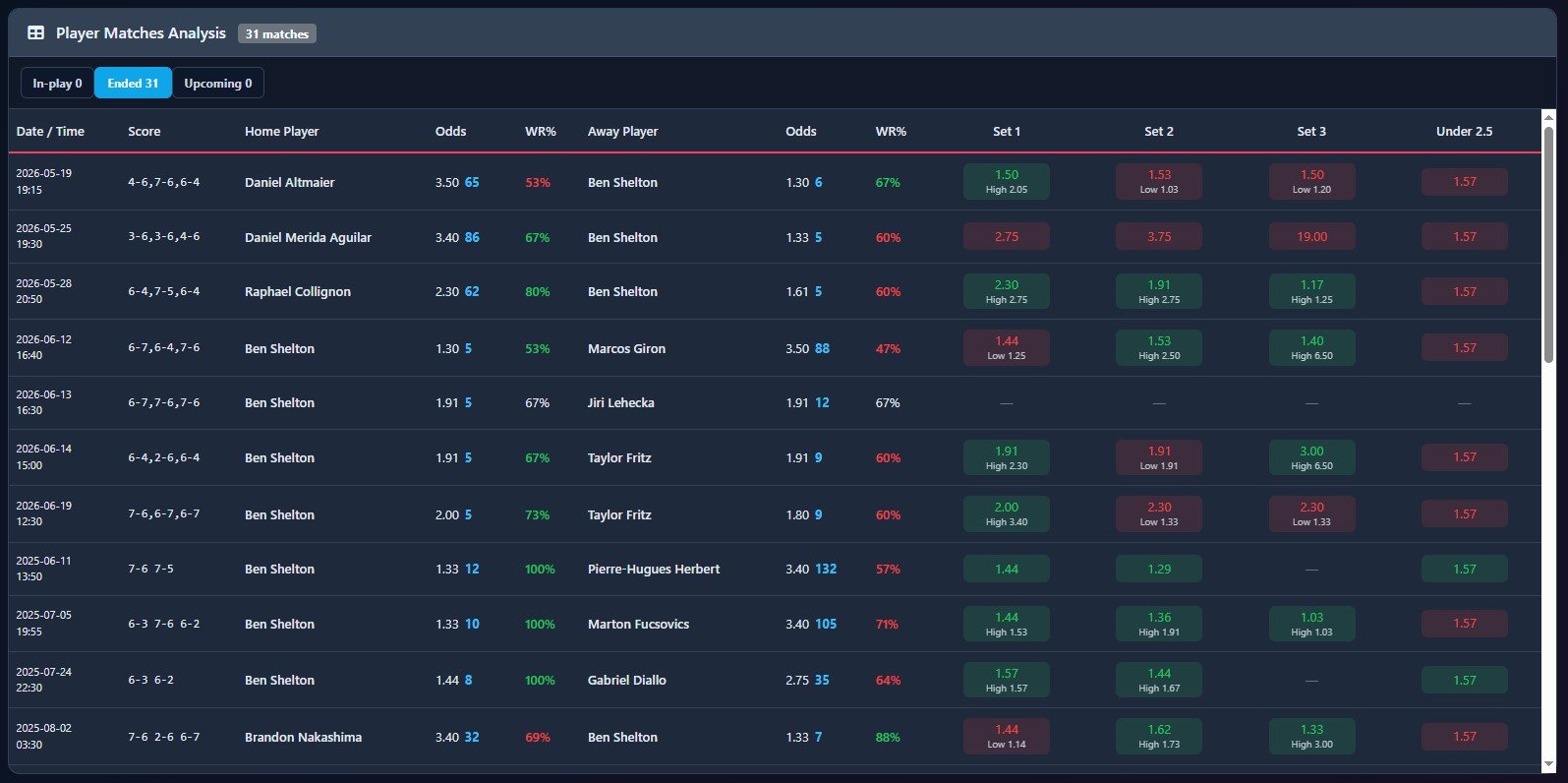Click 80% win rate for Raphael Collignon
Image resolution: width=1568 pixels, height=783 pixels.
pyautogui.click(x=538, y=292)
